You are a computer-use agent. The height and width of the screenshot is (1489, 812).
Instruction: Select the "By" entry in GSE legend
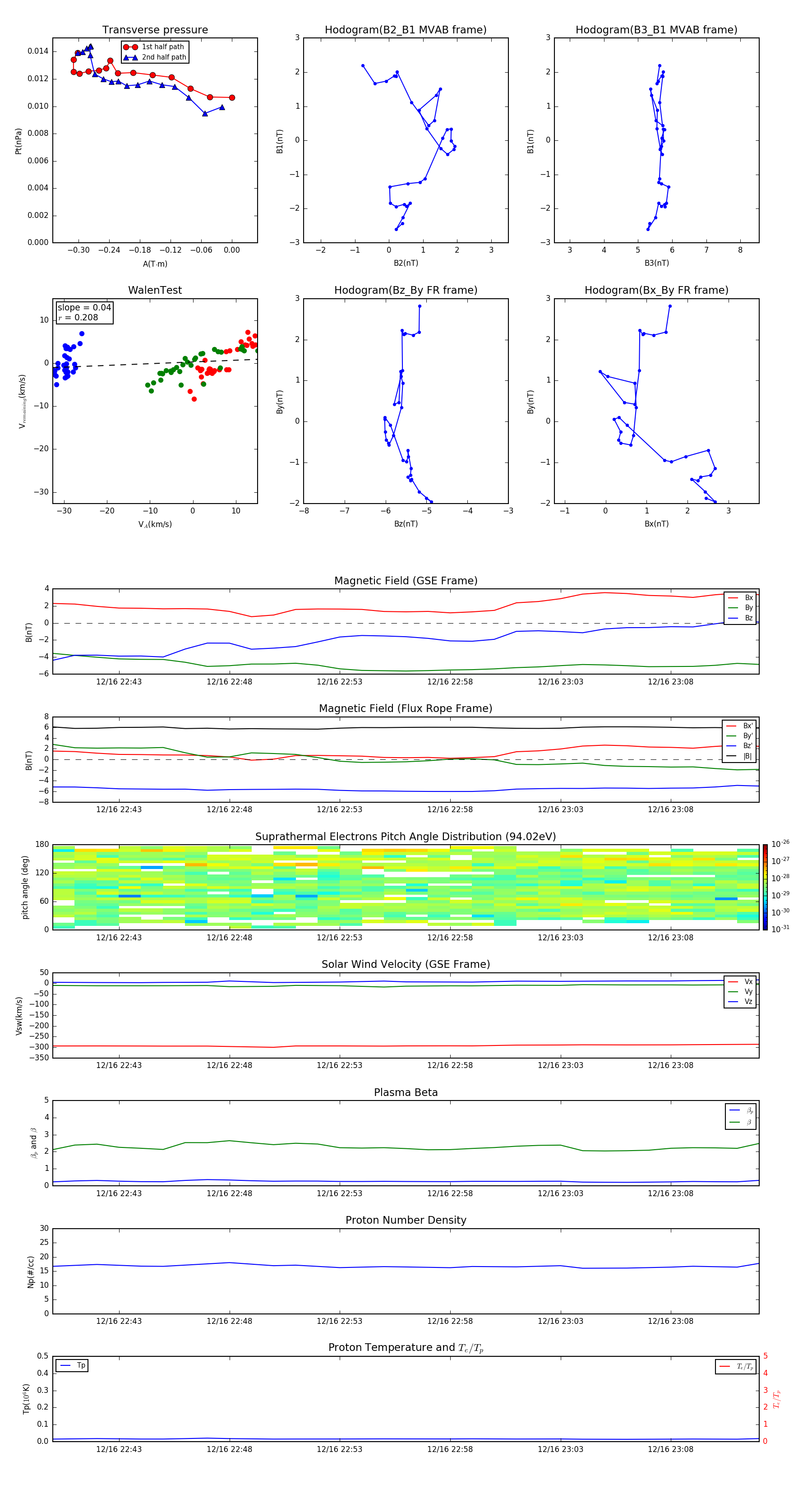click(x=740, y=607)
